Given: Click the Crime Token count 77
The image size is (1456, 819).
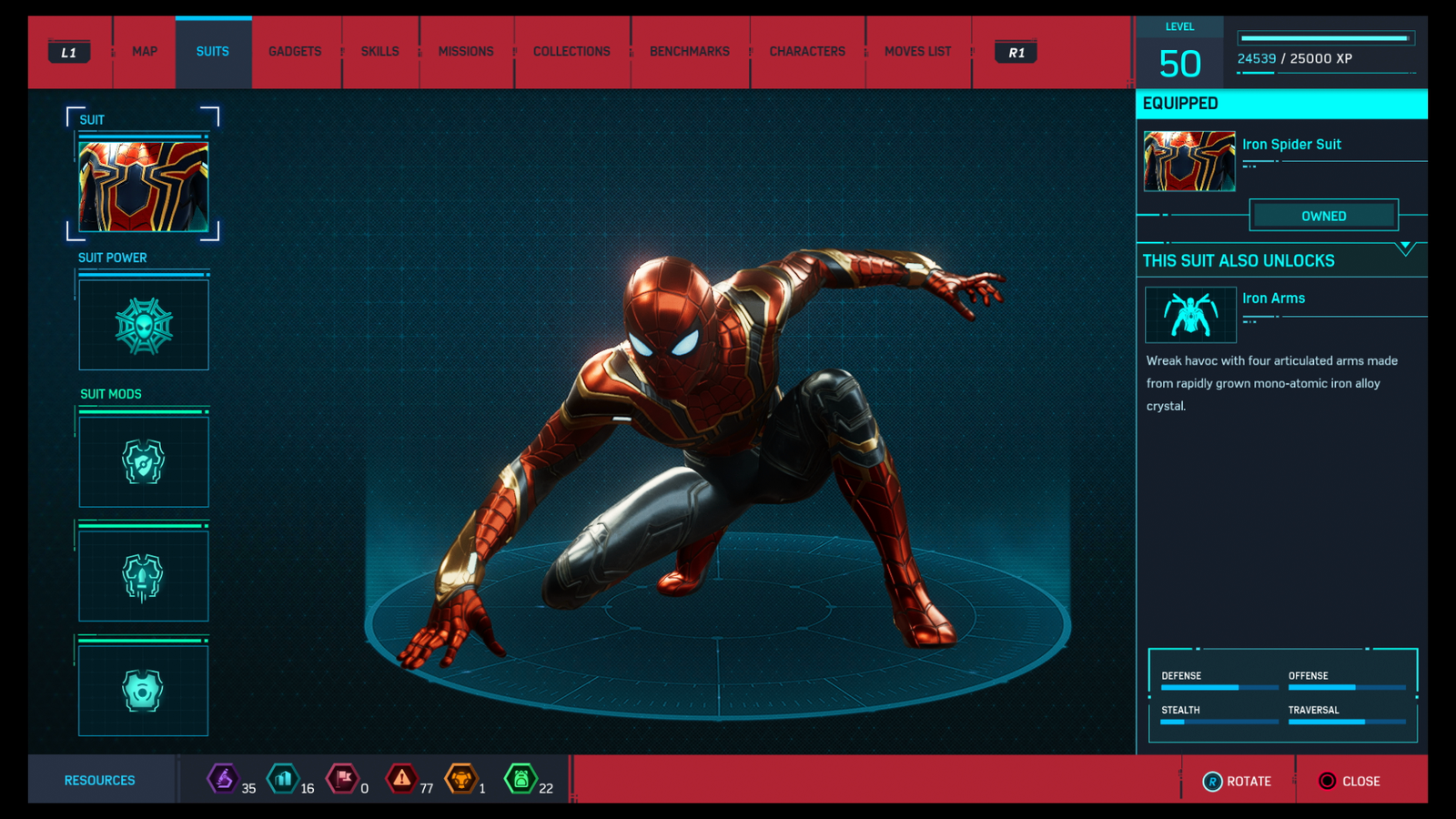Looking at the screenshot, I should click(x=427, y=788).
